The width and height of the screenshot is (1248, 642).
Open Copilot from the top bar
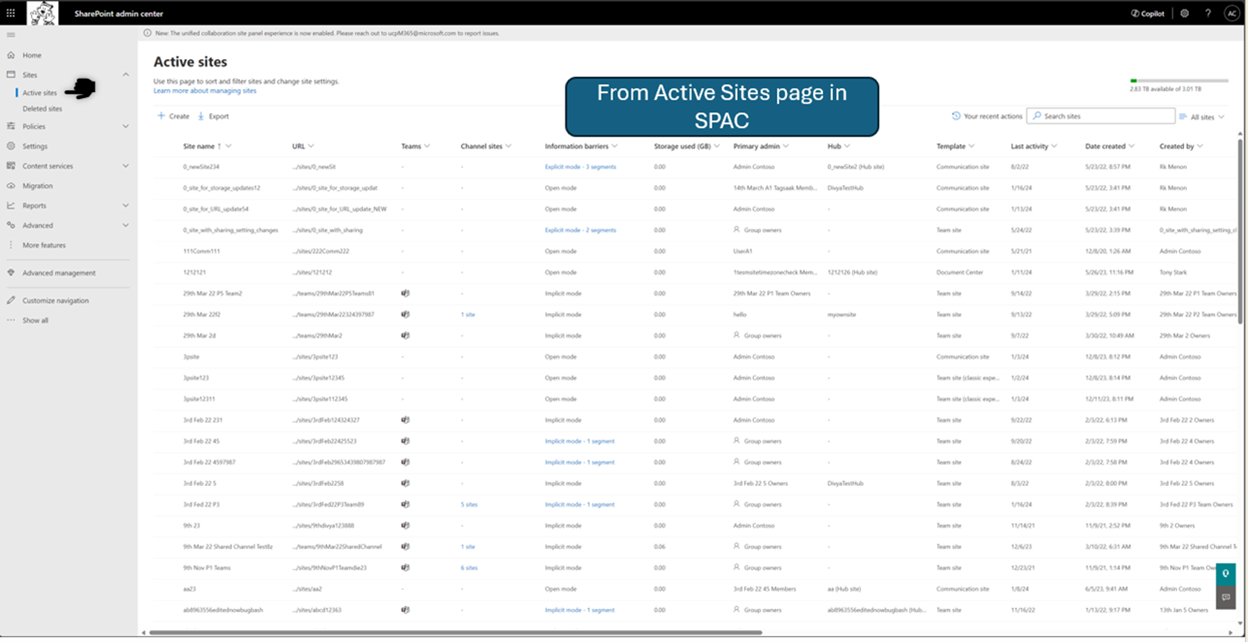(x=1147, y=13)
